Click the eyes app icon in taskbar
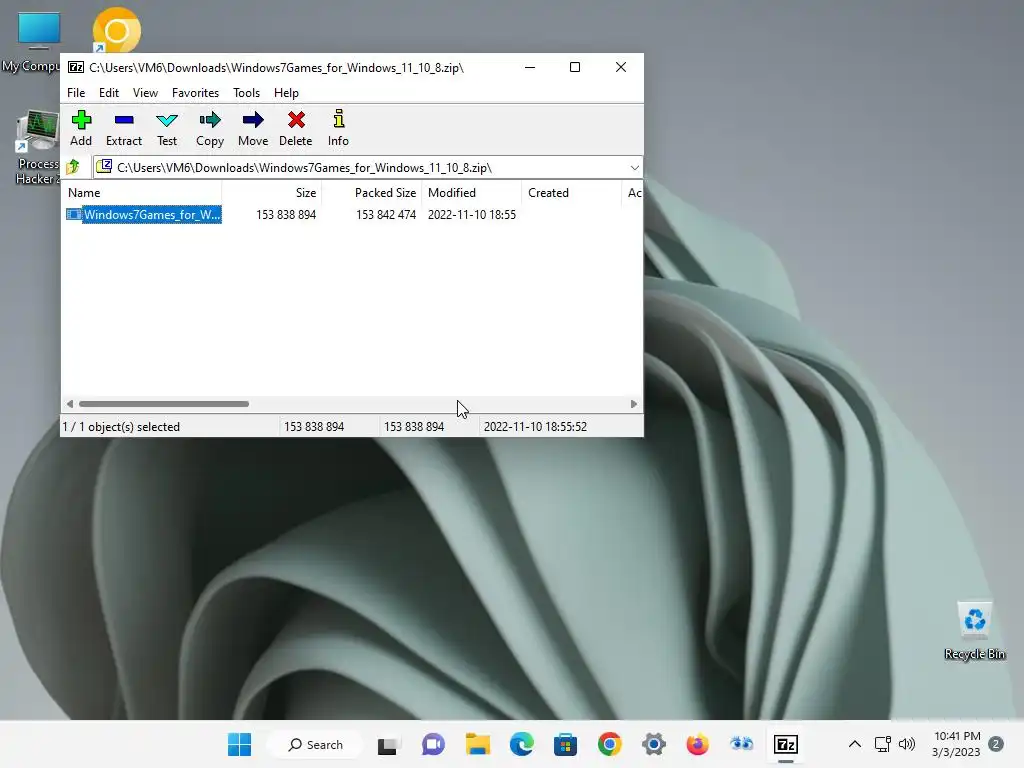Viewport: 1024px width, 768px height. click(742, 744)
